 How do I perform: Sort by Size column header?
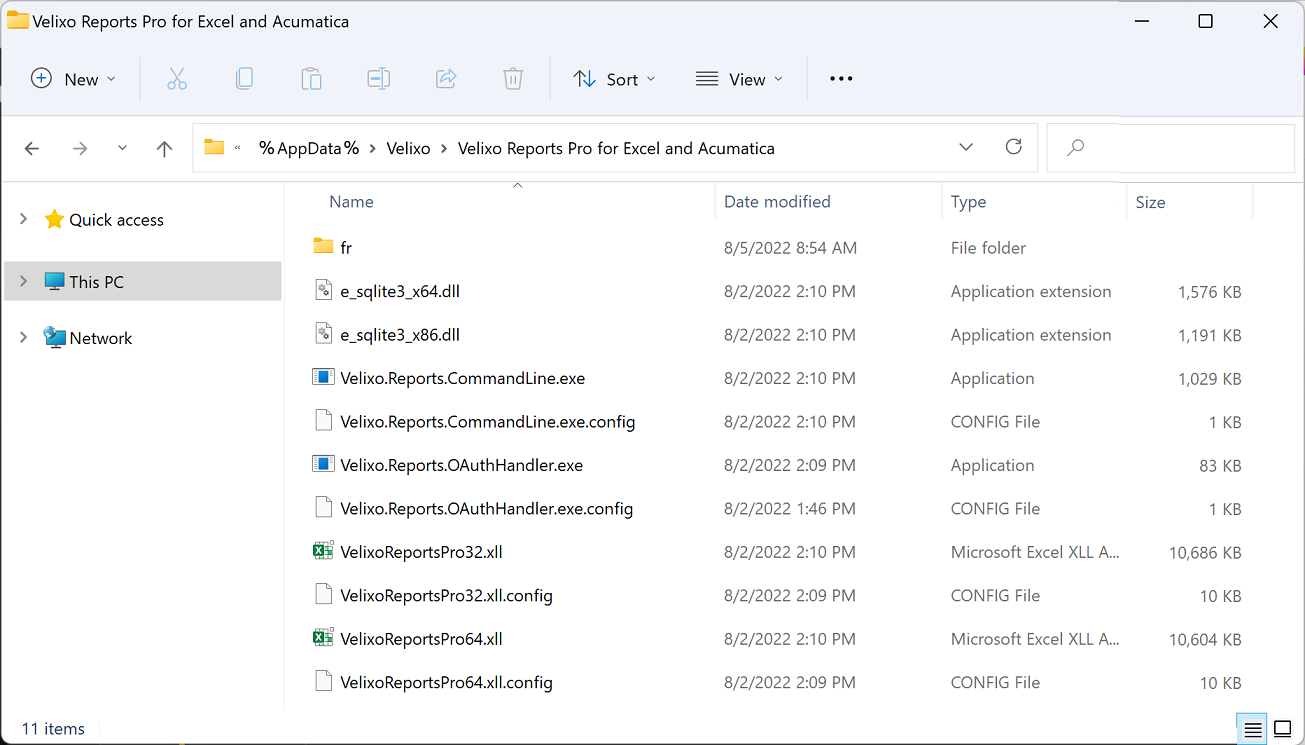1151,202
